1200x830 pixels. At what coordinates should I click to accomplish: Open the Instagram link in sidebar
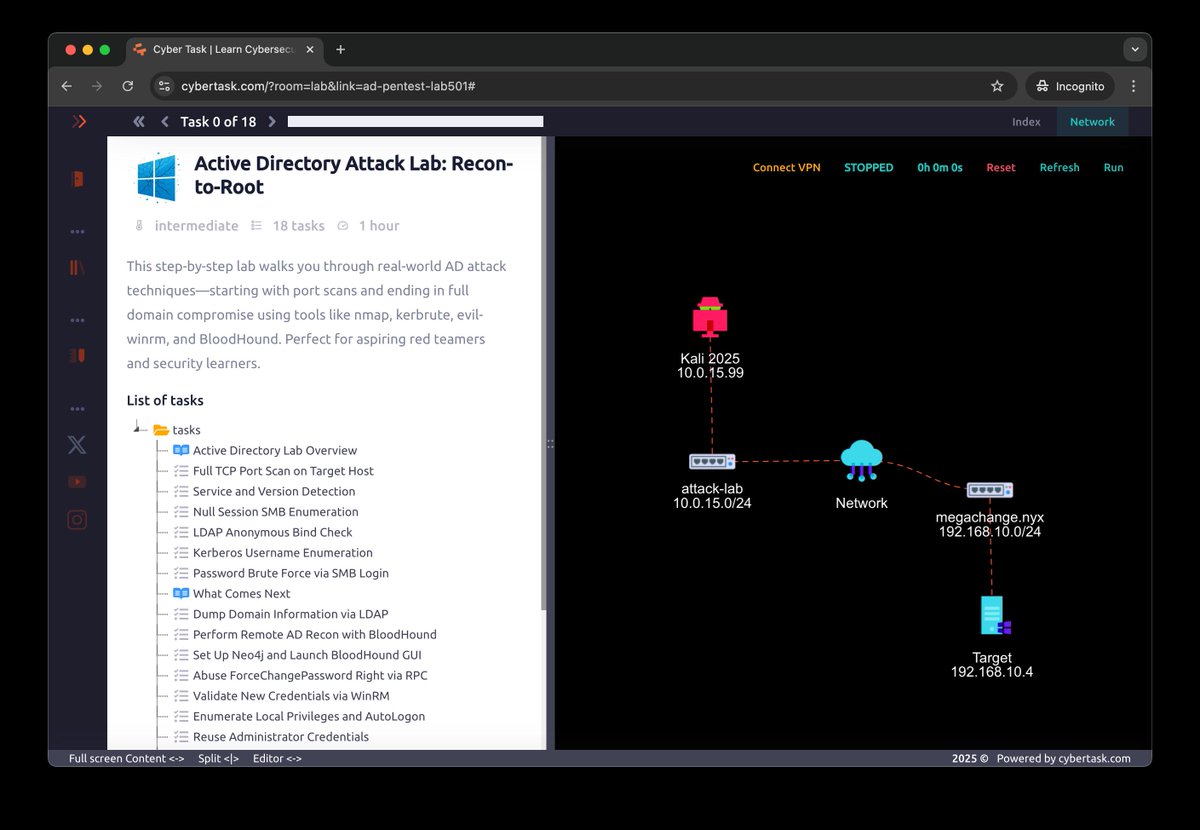[x=77, y=519]
